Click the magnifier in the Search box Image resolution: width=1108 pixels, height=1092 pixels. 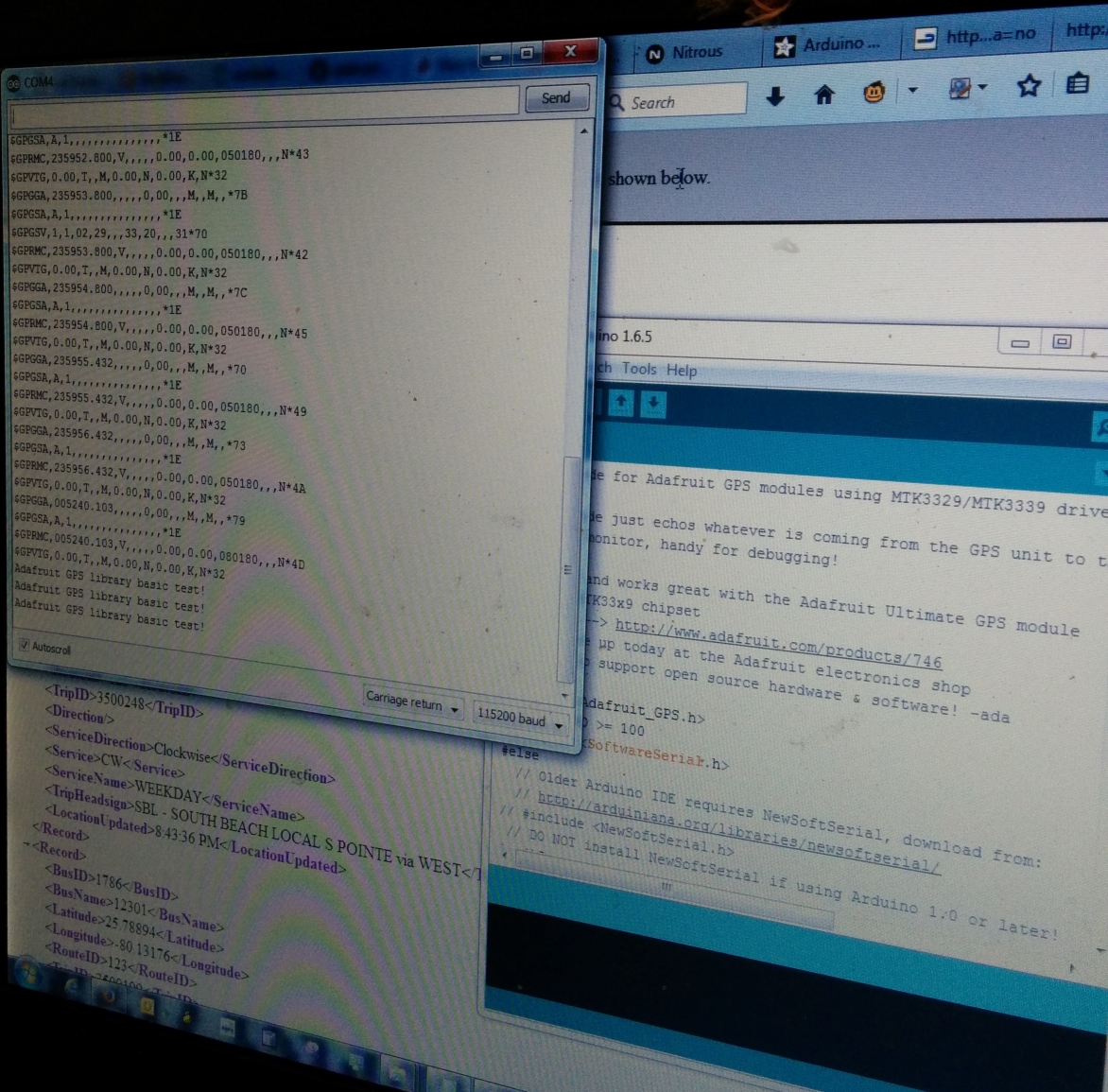coord(615,101)
